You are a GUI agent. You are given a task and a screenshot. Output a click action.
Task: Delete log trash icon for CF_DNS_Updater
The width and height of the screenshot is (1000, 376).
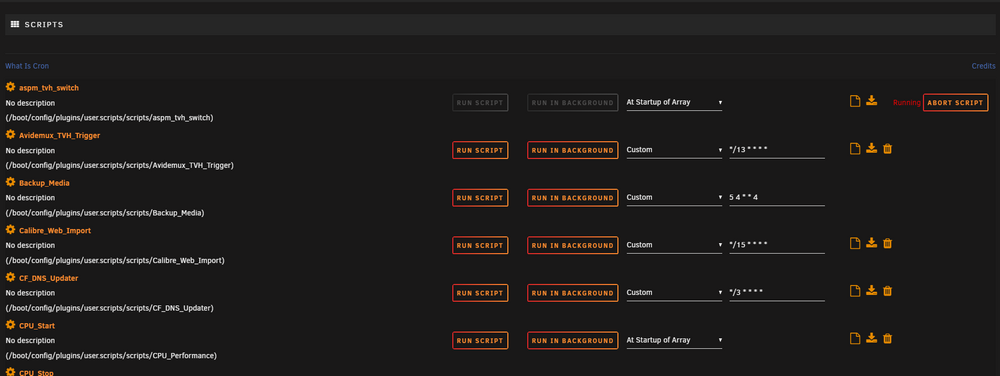click(887, 291)
